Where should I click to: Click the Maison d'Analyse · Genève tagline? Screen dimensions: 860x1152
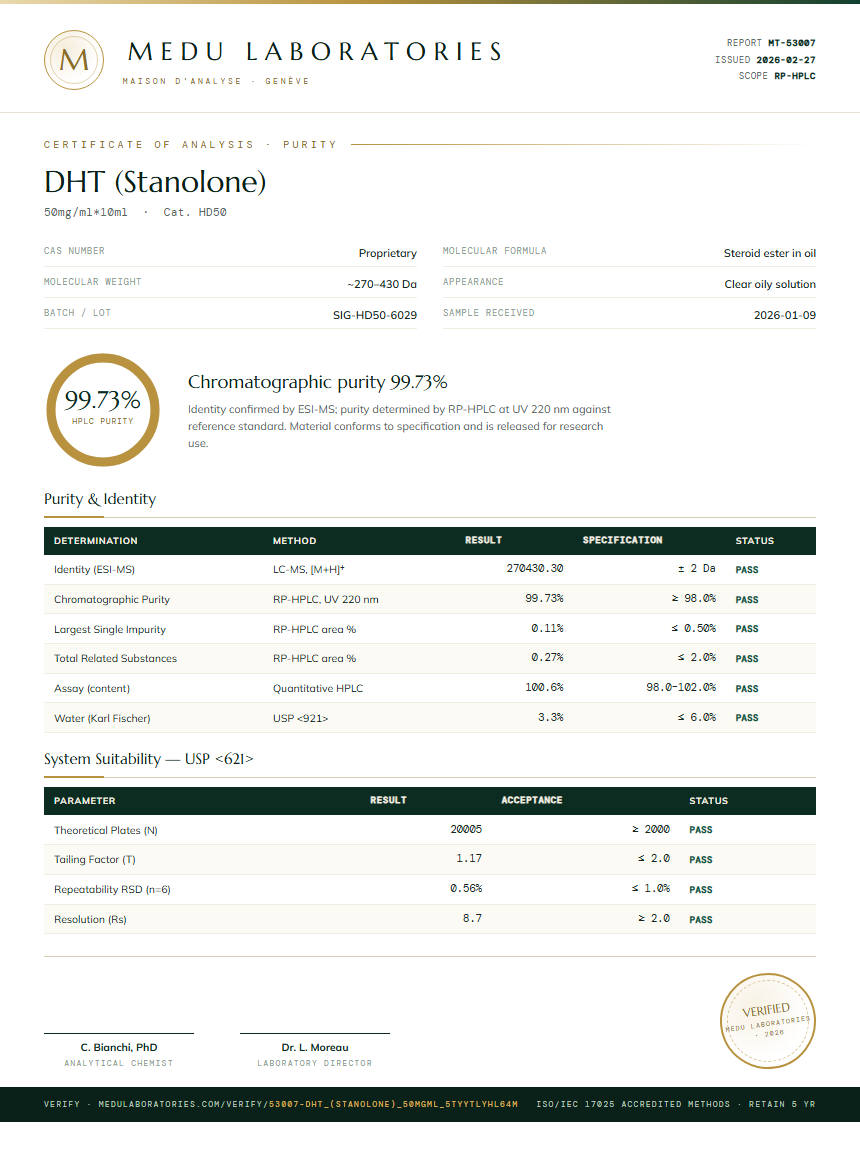point(216,82)
